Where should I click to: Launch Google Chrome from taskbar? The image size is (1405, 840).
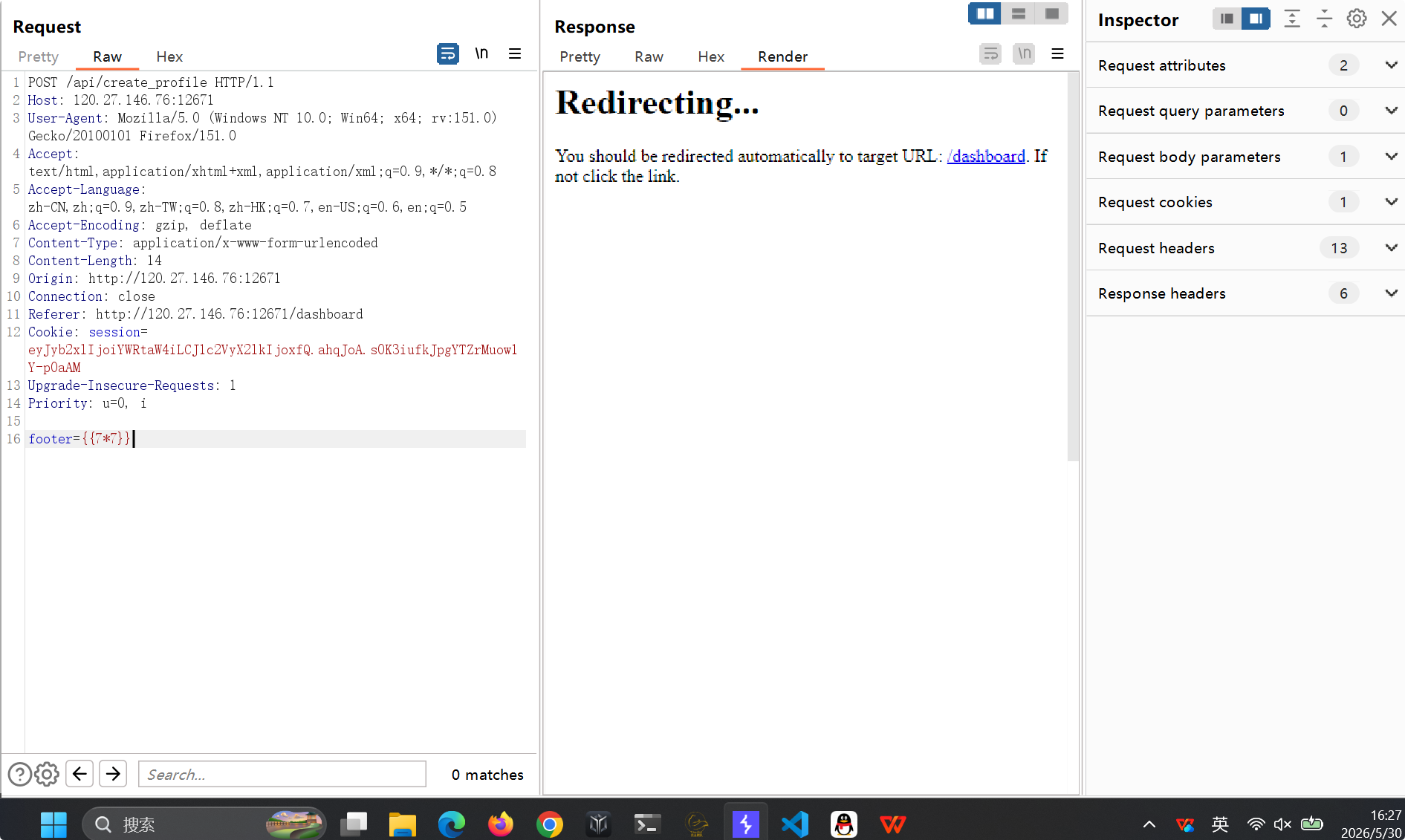pyautogui.click(x=550, y=824)
